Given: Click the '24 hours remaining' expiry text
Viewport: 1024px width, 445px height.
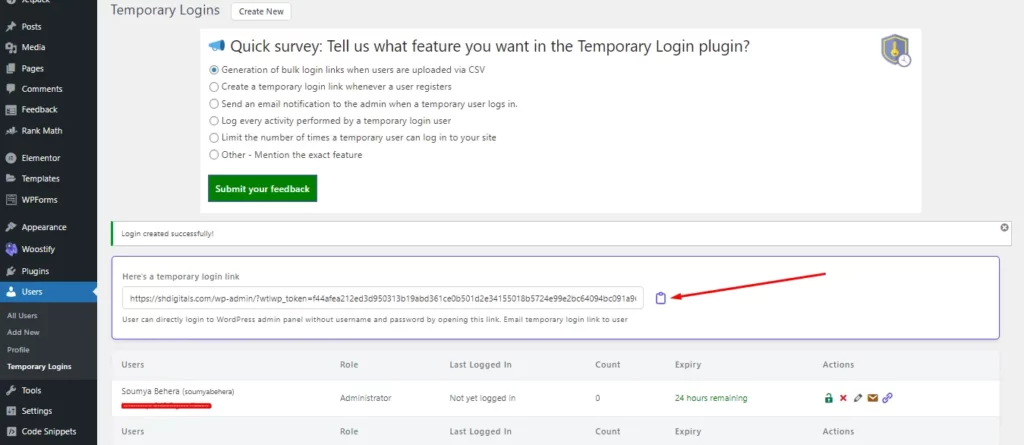Looking at the screenshot, I should coord(711,398).
